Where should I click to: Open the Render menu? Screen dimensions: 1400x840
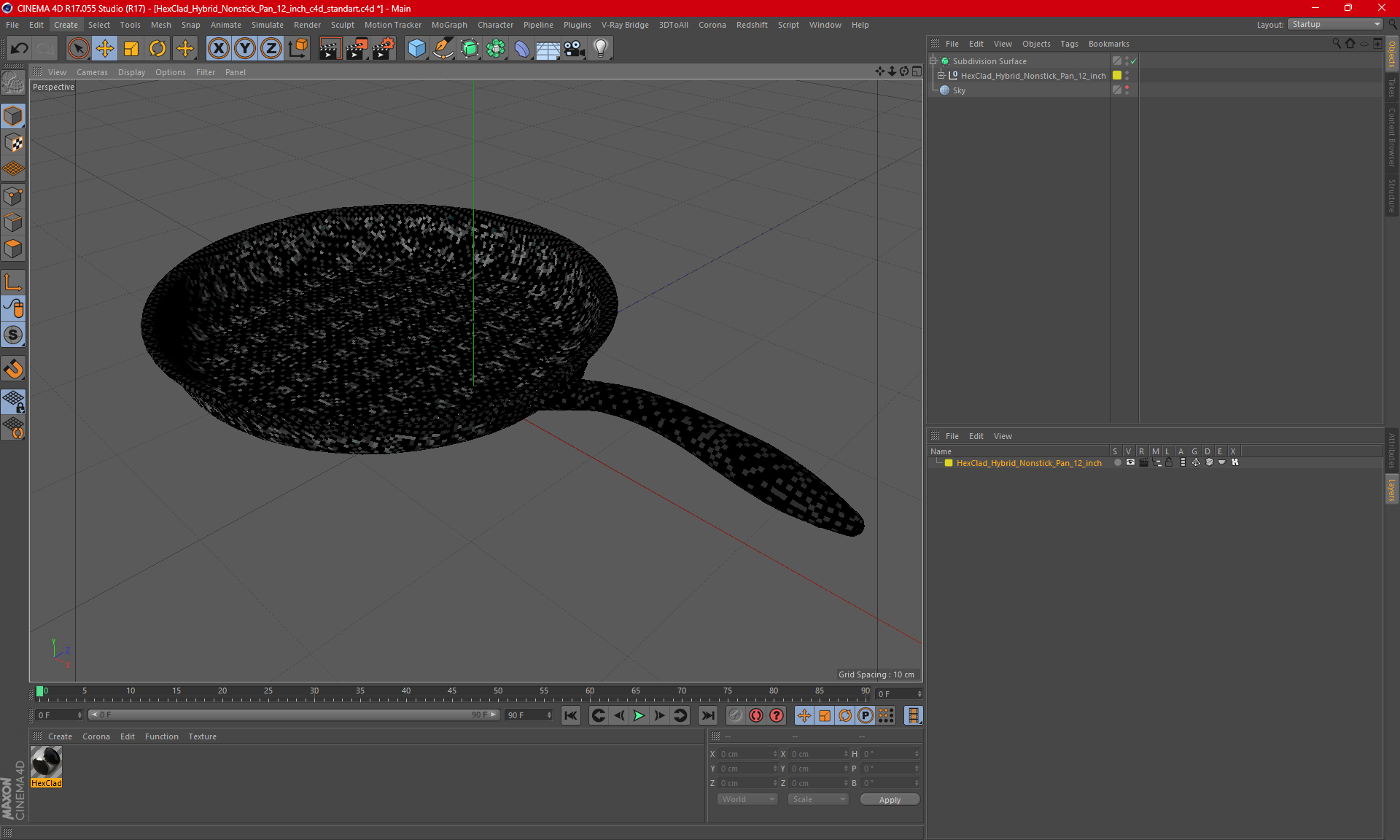307,25
